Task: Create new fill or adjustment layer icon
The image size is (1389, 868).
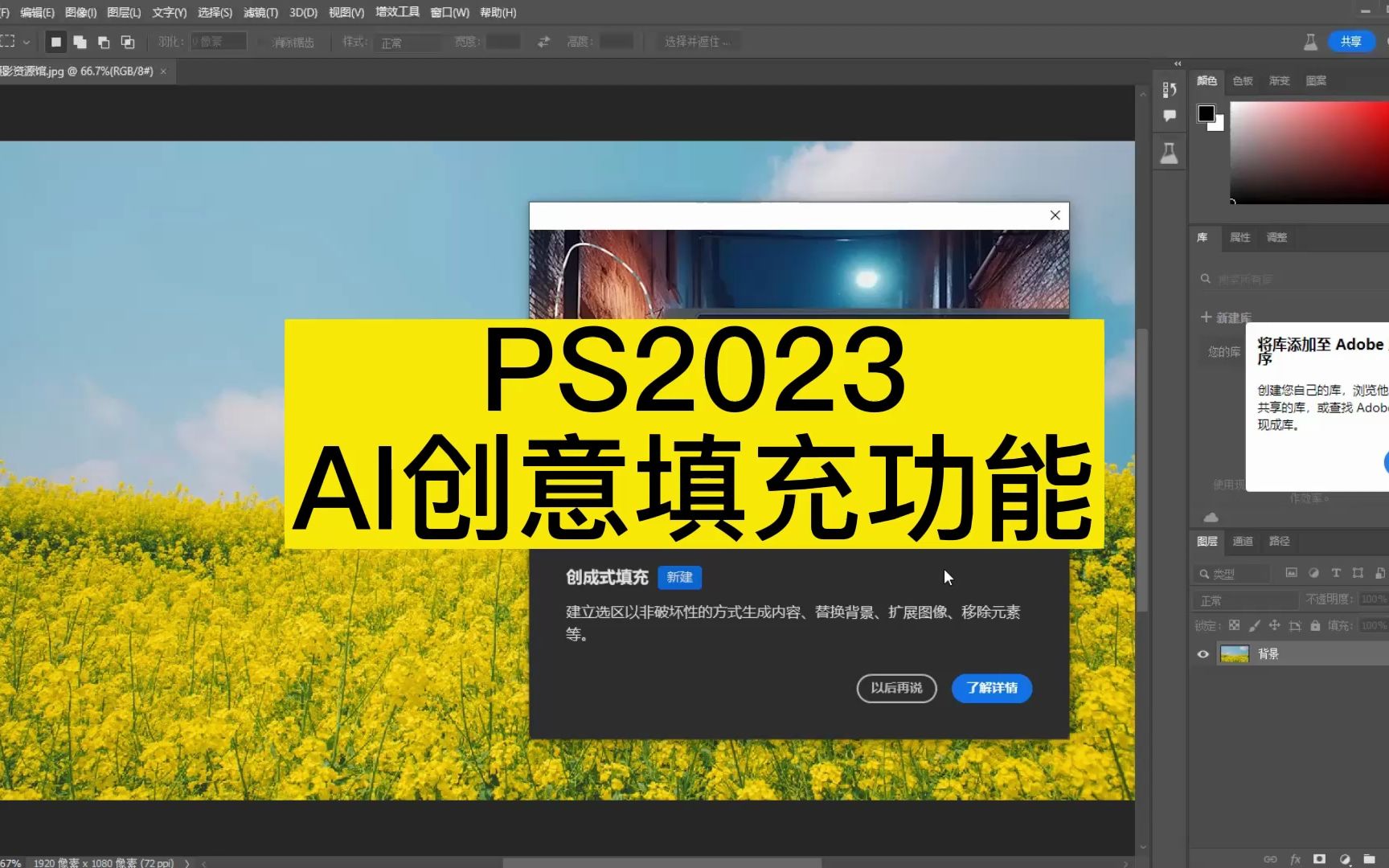Action: (1345, 859)
